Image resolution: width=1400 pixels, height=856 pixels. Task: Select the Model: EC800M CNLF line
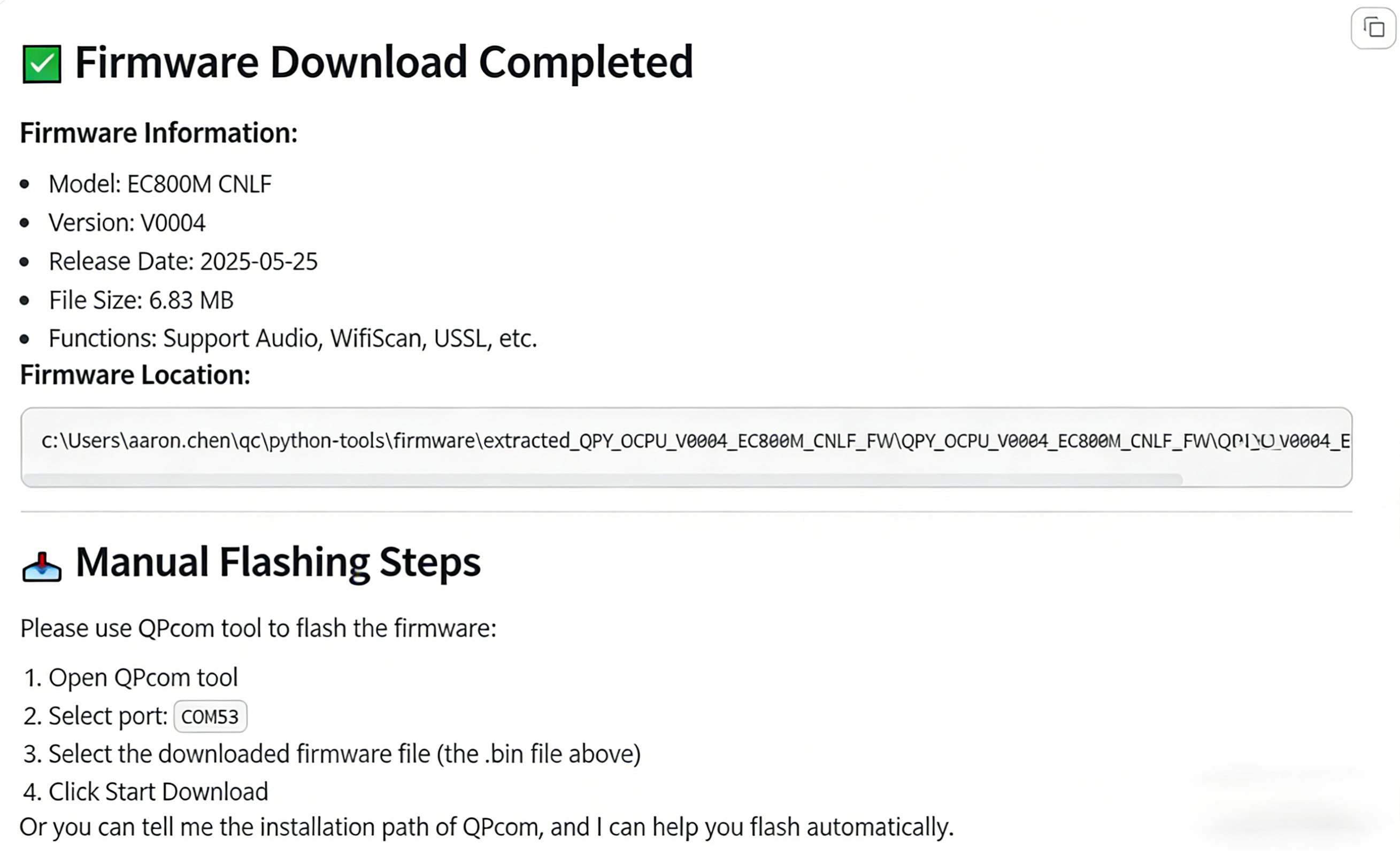[x=160, y=184]
